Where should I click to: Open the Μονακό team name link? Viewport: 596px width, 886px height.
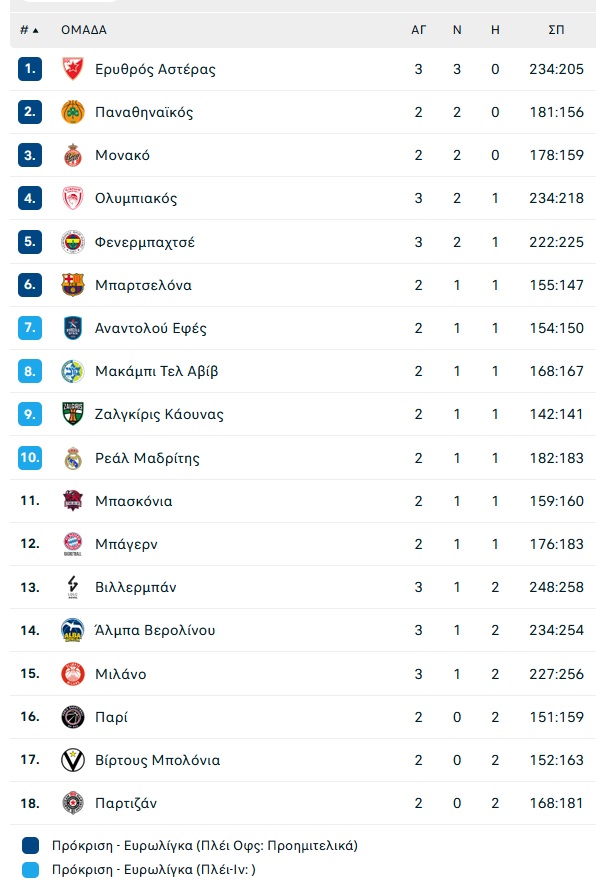point(123,155)
